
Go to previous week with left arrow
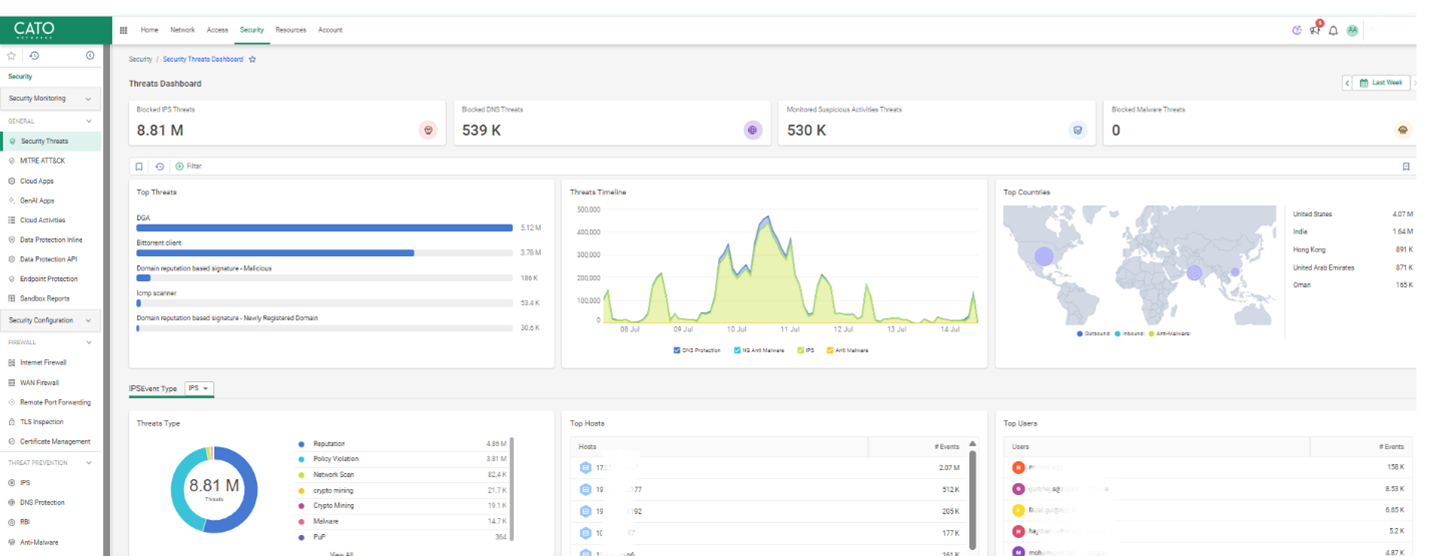pyautogui.click(x=1347, y=83)
